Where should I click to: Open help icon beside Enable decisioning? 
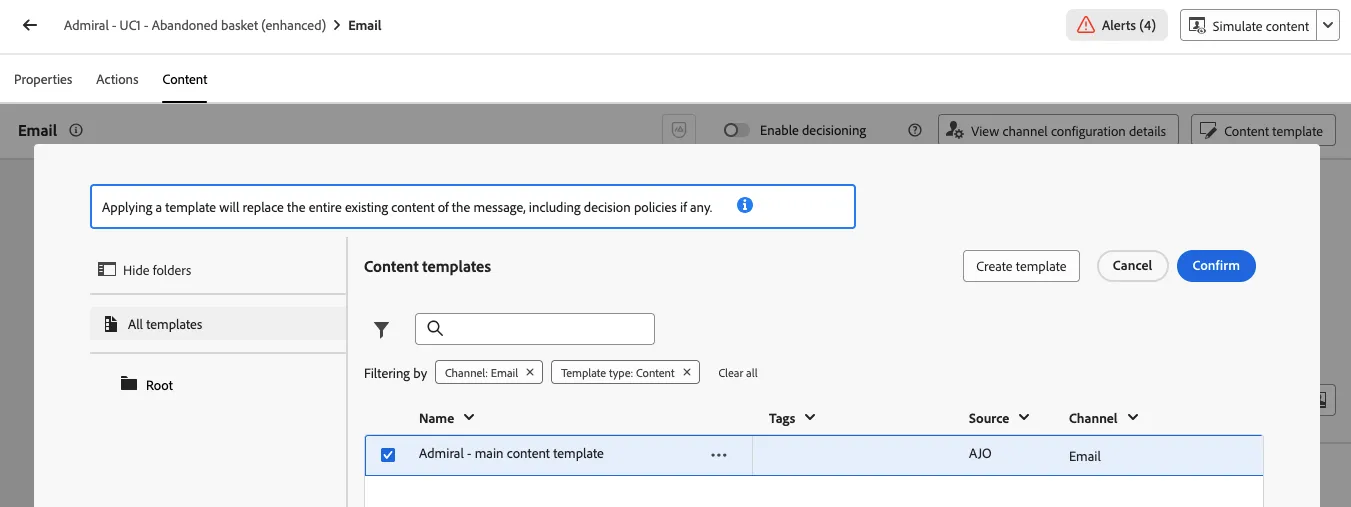[914, 130]
